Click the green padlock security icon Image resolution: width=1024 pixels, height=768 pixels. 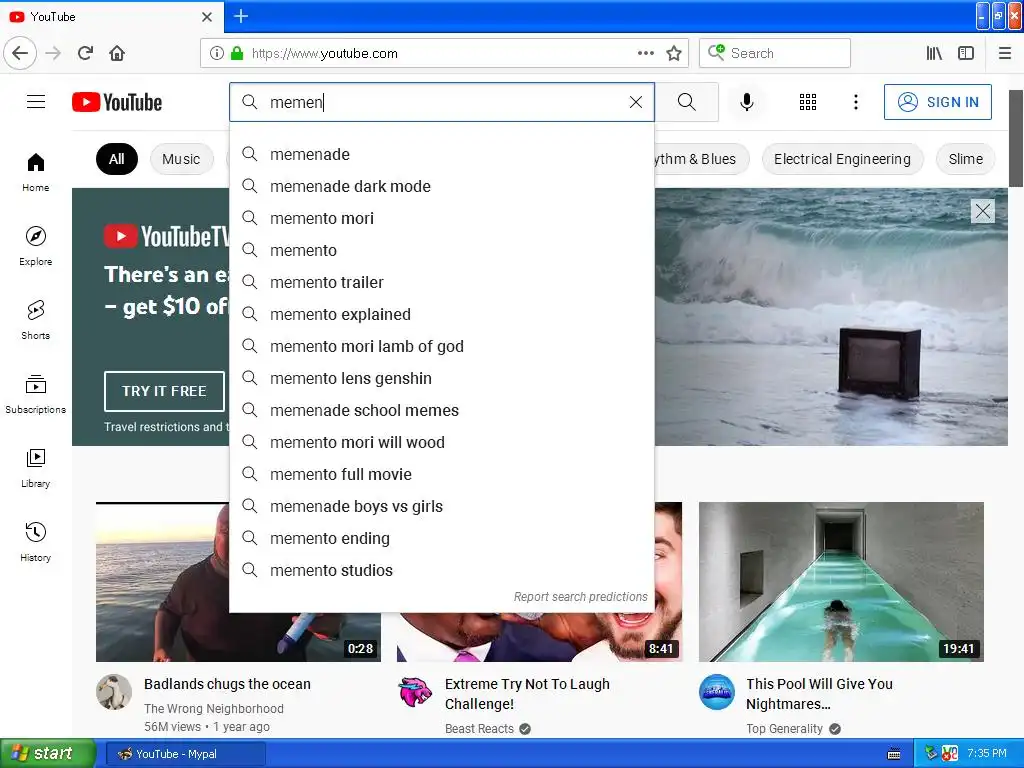237,53
